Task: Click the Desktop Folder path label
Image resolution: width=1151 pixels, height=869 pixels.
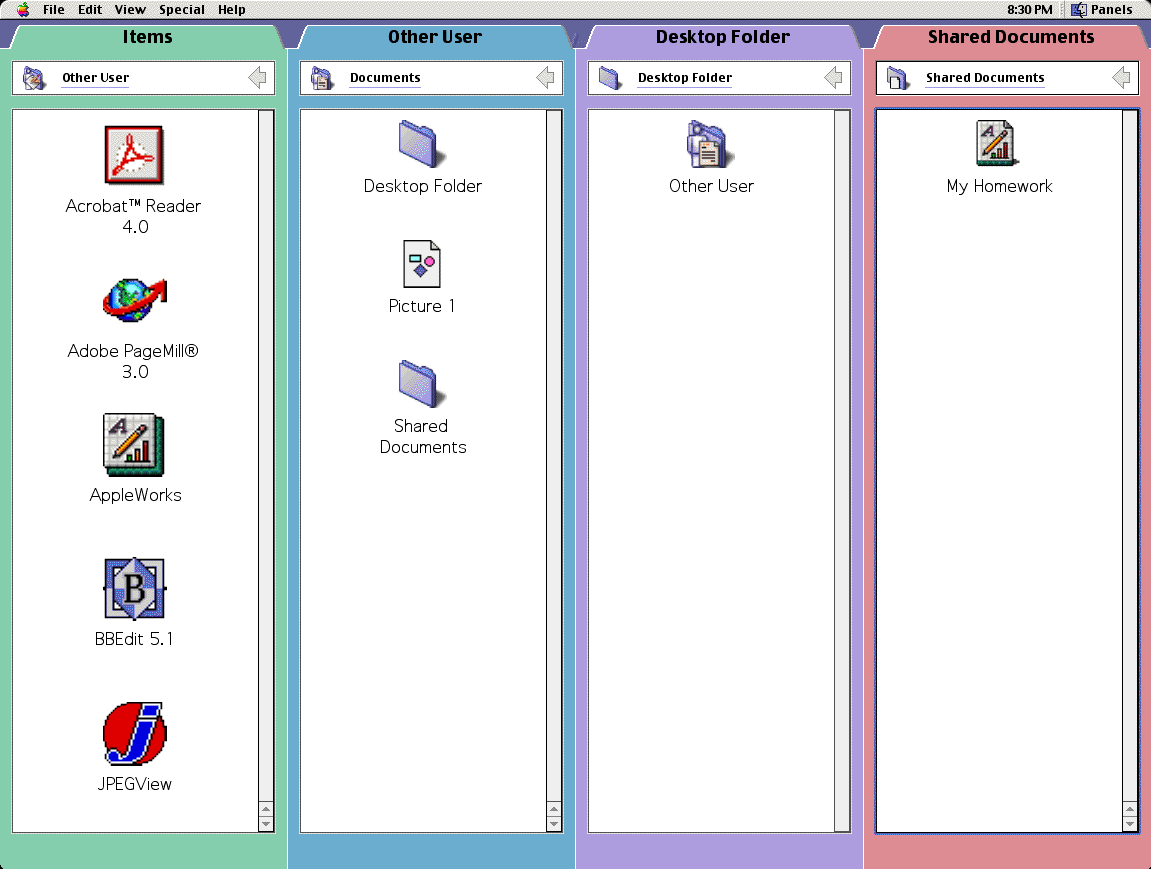Action: click(x=685, y=78)
